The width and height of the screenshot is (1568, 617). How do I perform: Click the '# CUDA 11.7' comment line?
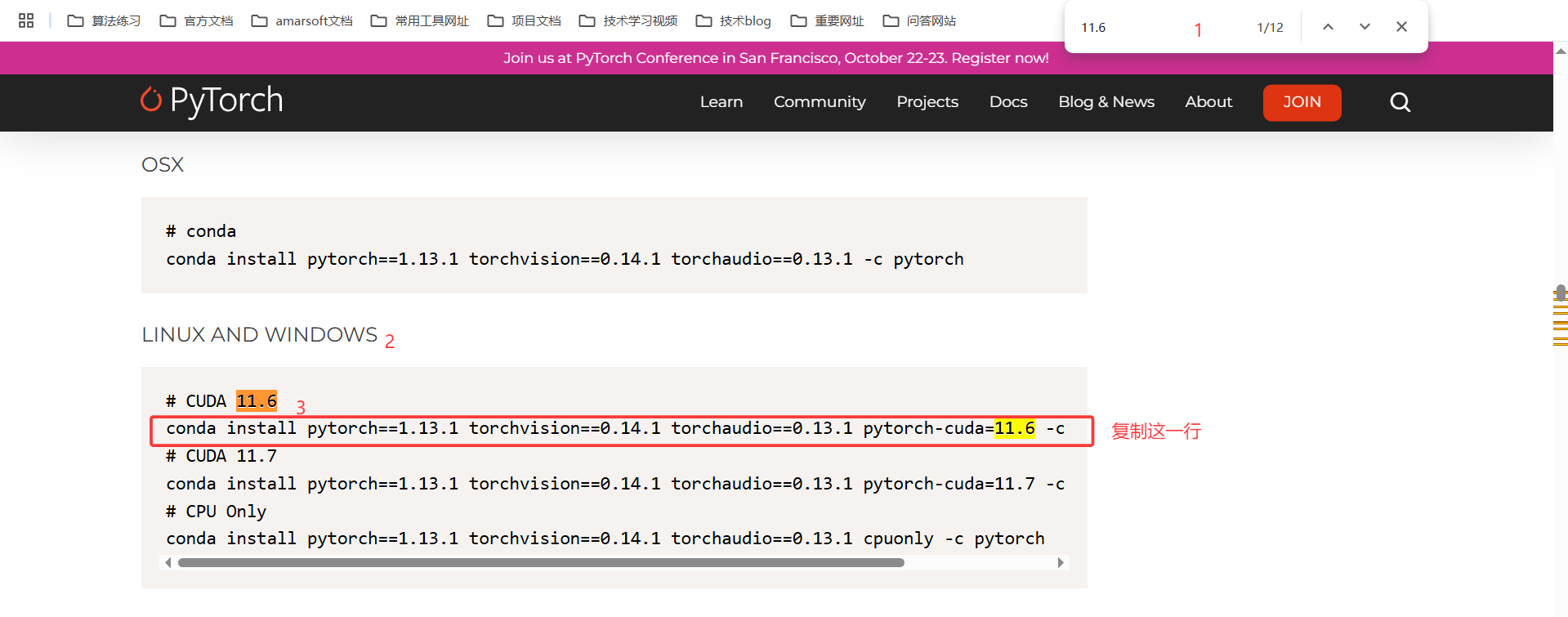(221, 456)
